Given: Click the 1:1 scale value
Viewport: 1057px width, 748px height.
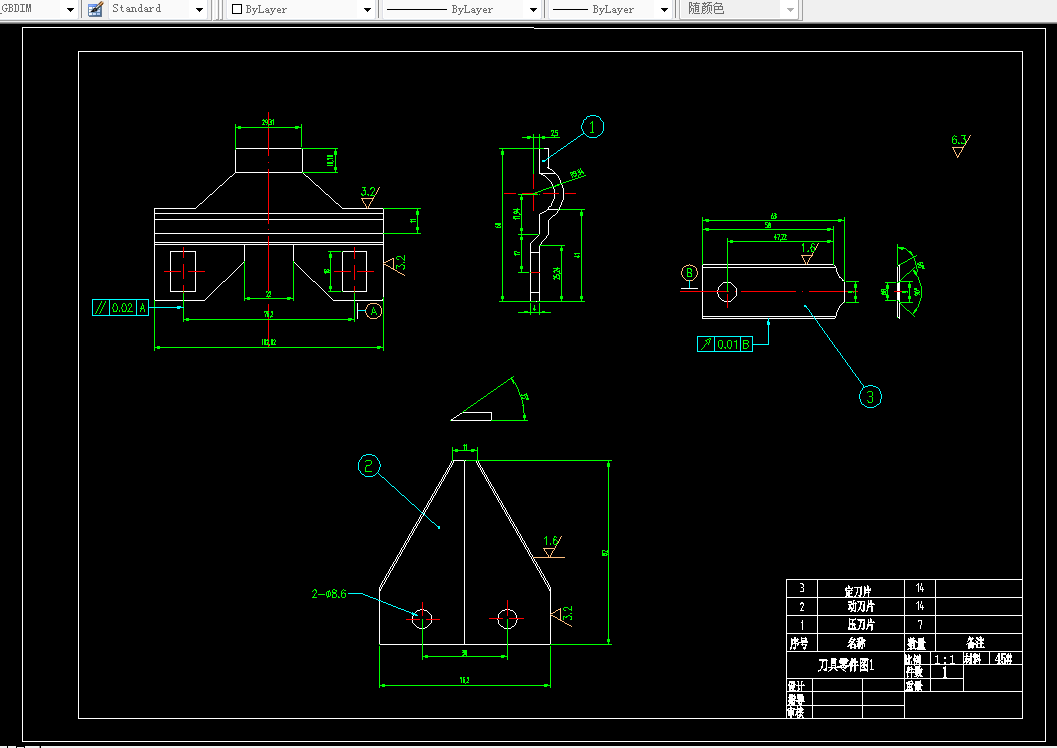Looking at the screenshot, I should coord(944,660).
